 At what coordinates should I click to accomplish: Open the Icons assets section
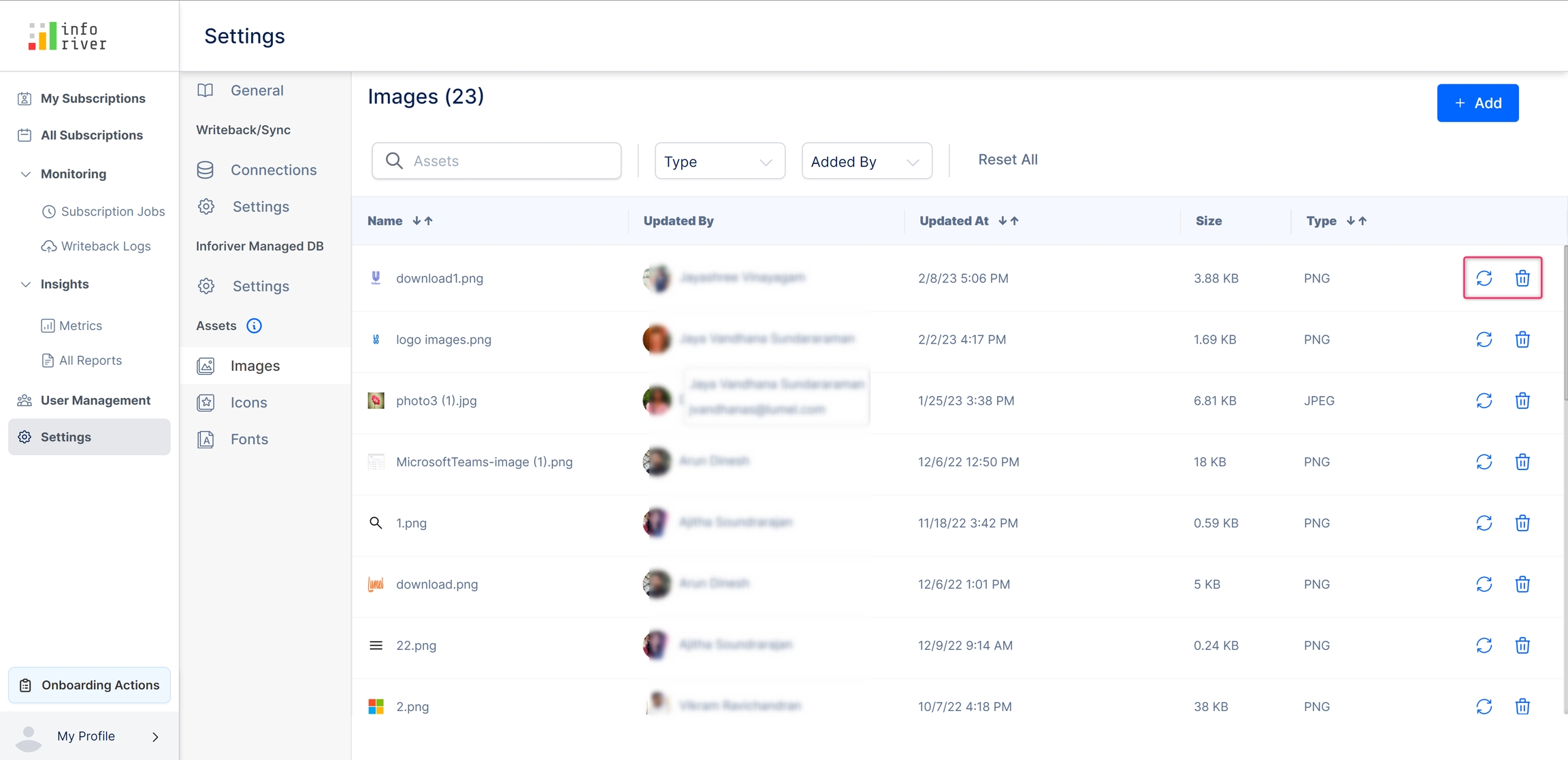click(248, 403)
